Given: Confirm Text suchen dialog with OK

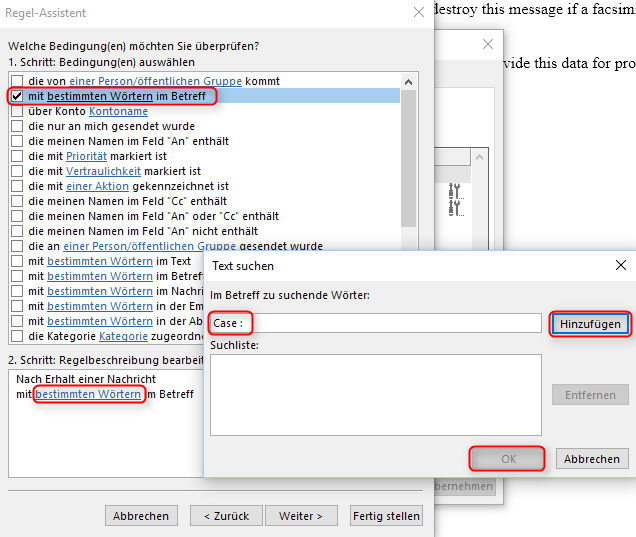Looking at the screenshot, I should (508, 459).
